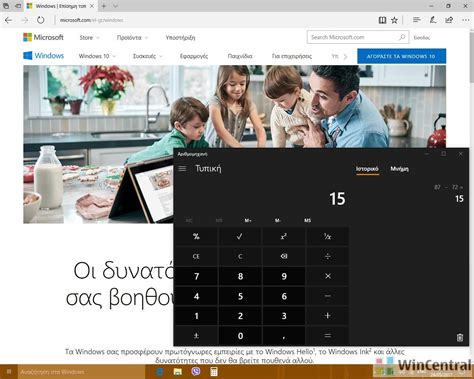The height and width of the screenshot is (379, 474).
Task: Click the calculator square root key
Action: tap(240, 236)
